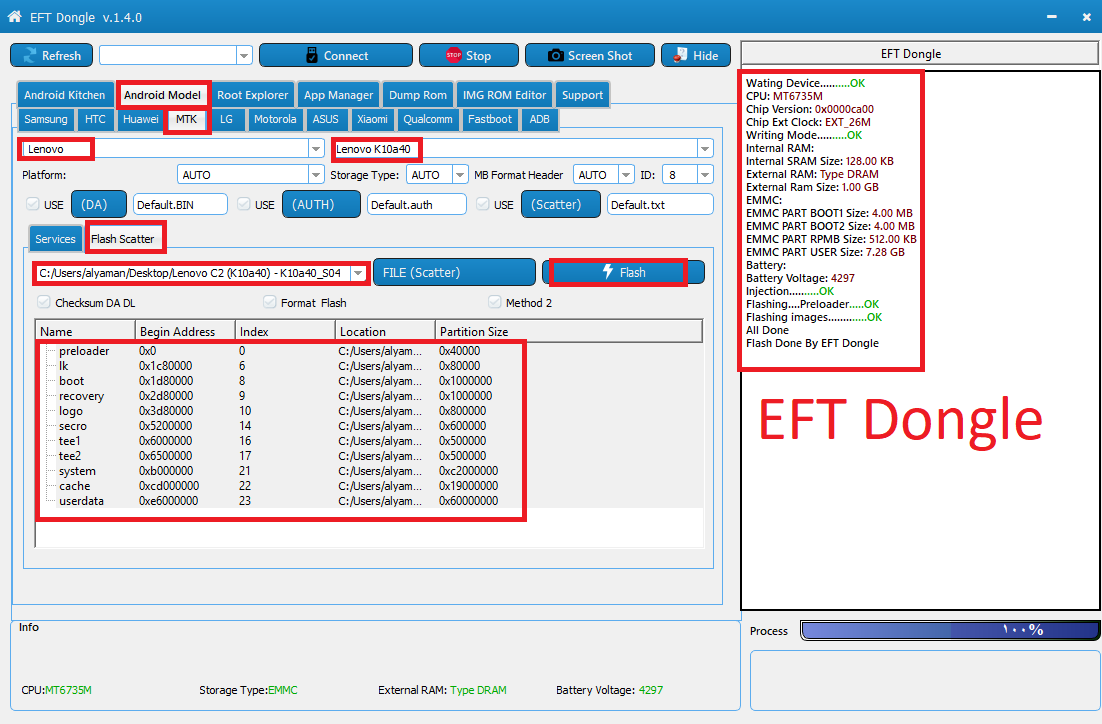Click the red stop sign icon

(454, 56)
